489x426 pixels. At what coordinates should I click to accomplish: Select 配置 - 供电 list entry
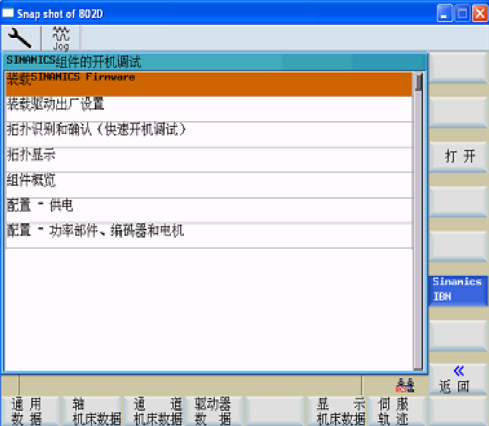click(209, 210)
